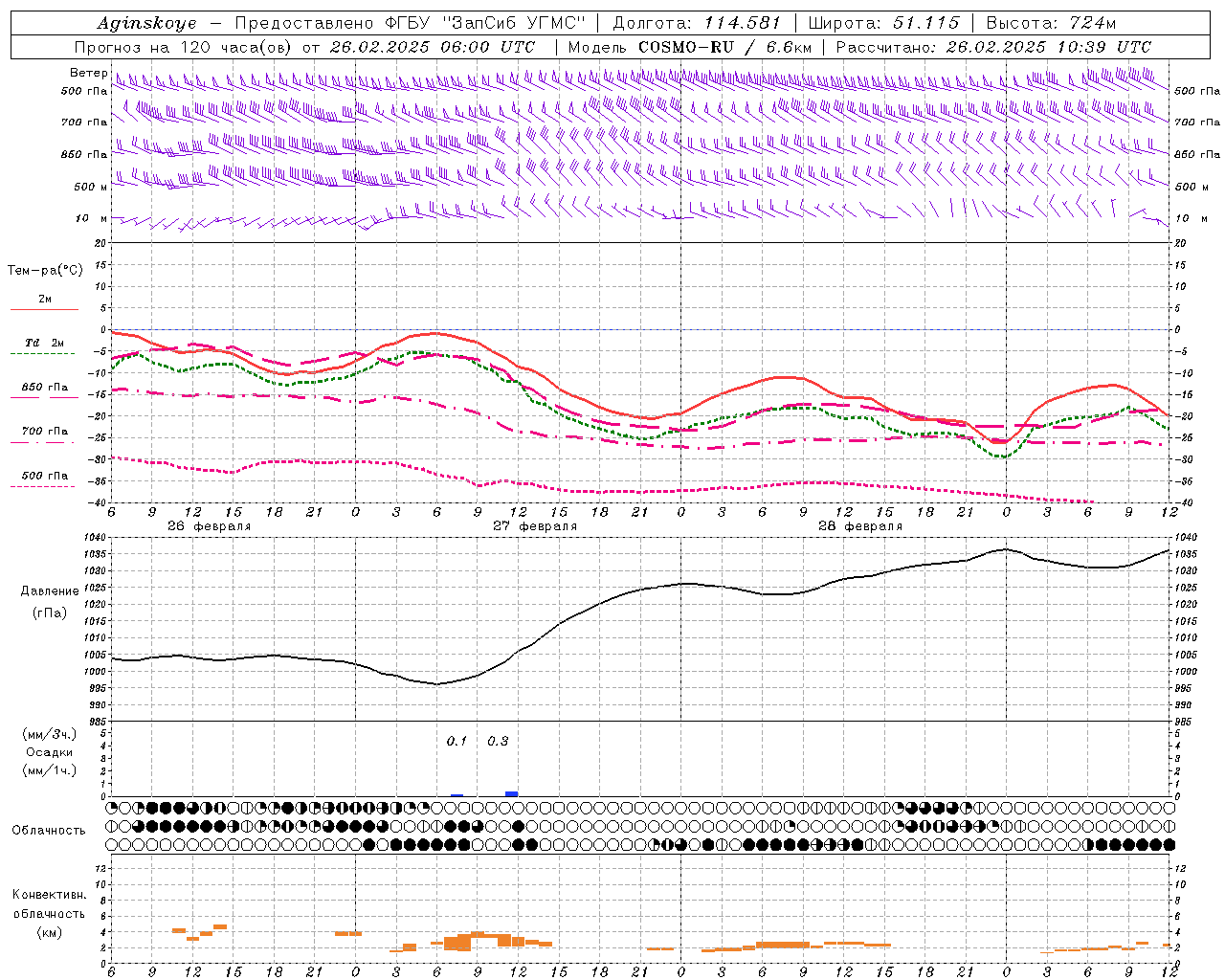The height and width of the screenshot is (980, 1225).
Task: Click the "Тем-ра(°C)" temperature panel label
Action: pyautogui.click(x=45, y=271)
